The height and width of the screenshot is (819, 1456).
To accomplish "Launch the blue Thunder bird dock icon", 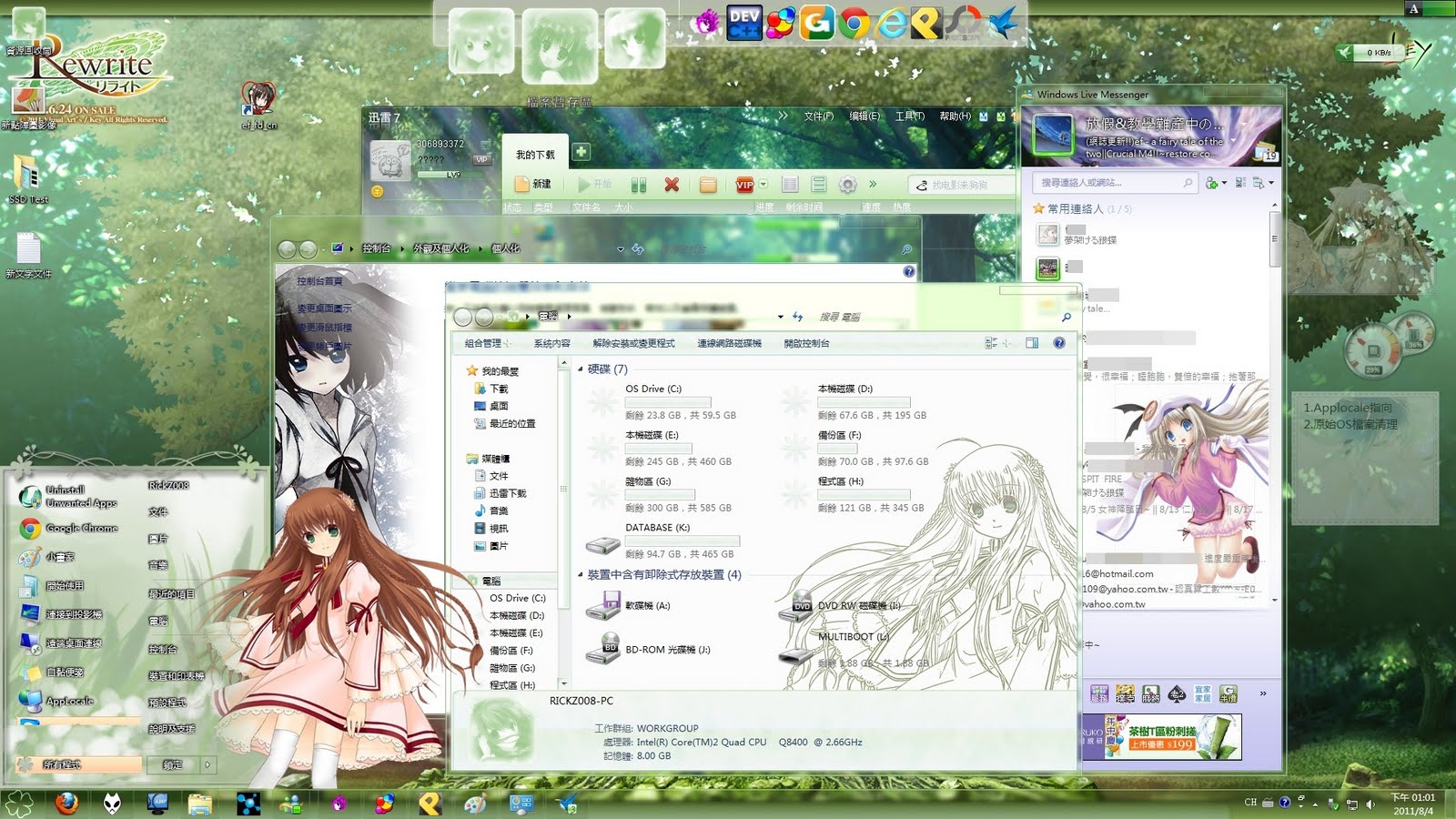I will click(1002, 23).
